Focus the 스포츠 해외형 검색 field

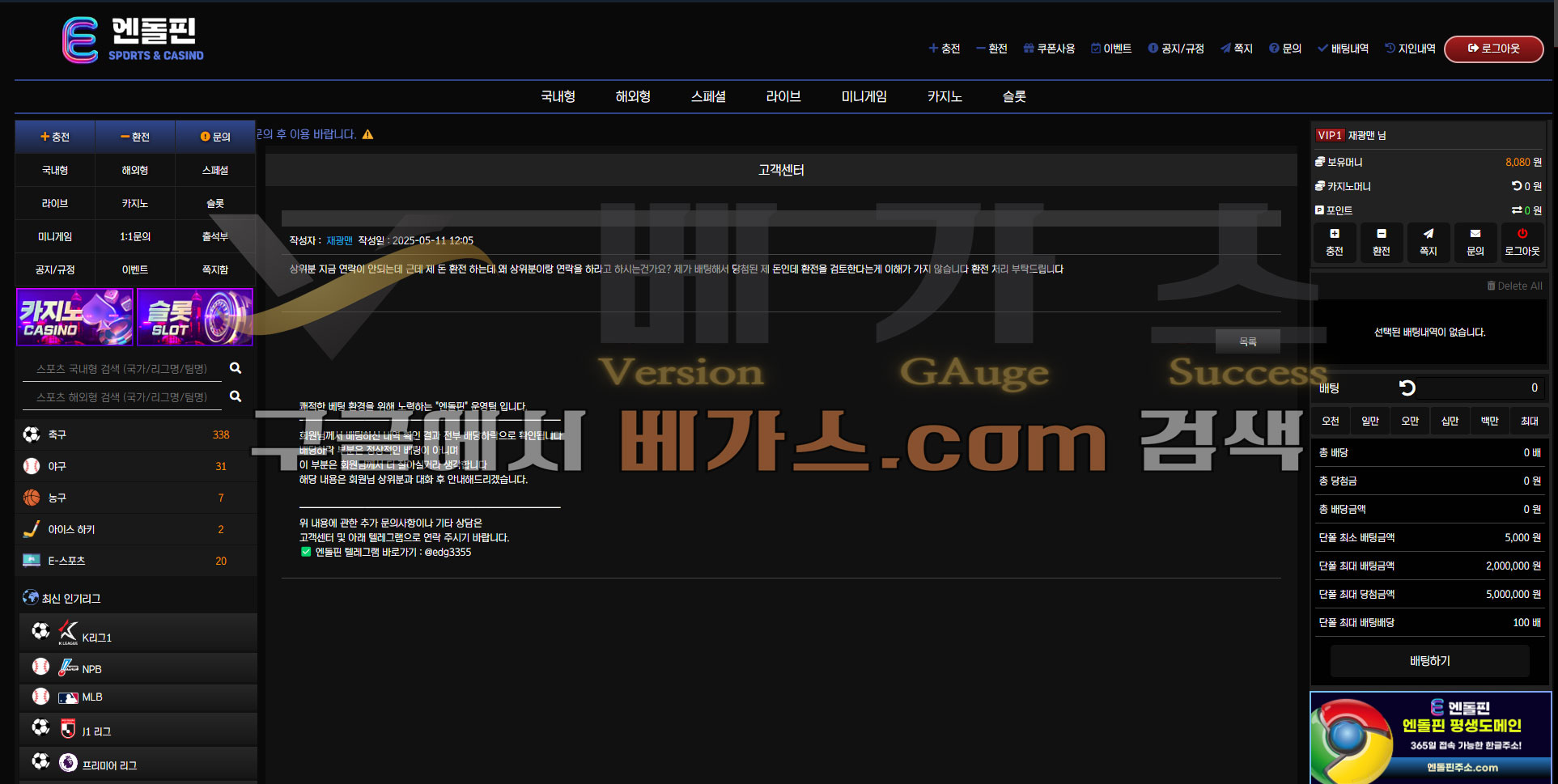[121, 397]
